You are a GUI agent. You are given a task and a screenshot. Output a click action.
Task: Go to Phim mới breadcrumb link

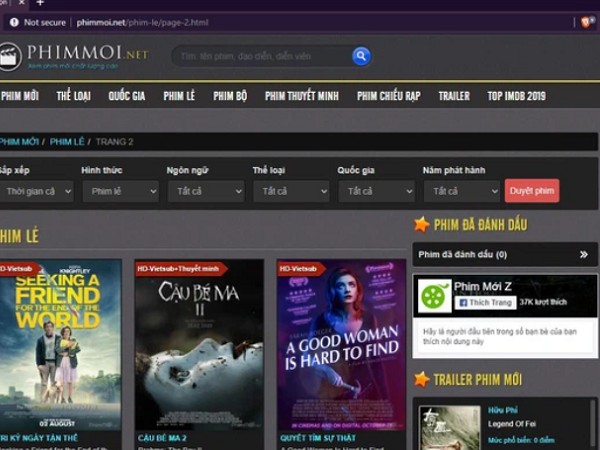point(19,142)
